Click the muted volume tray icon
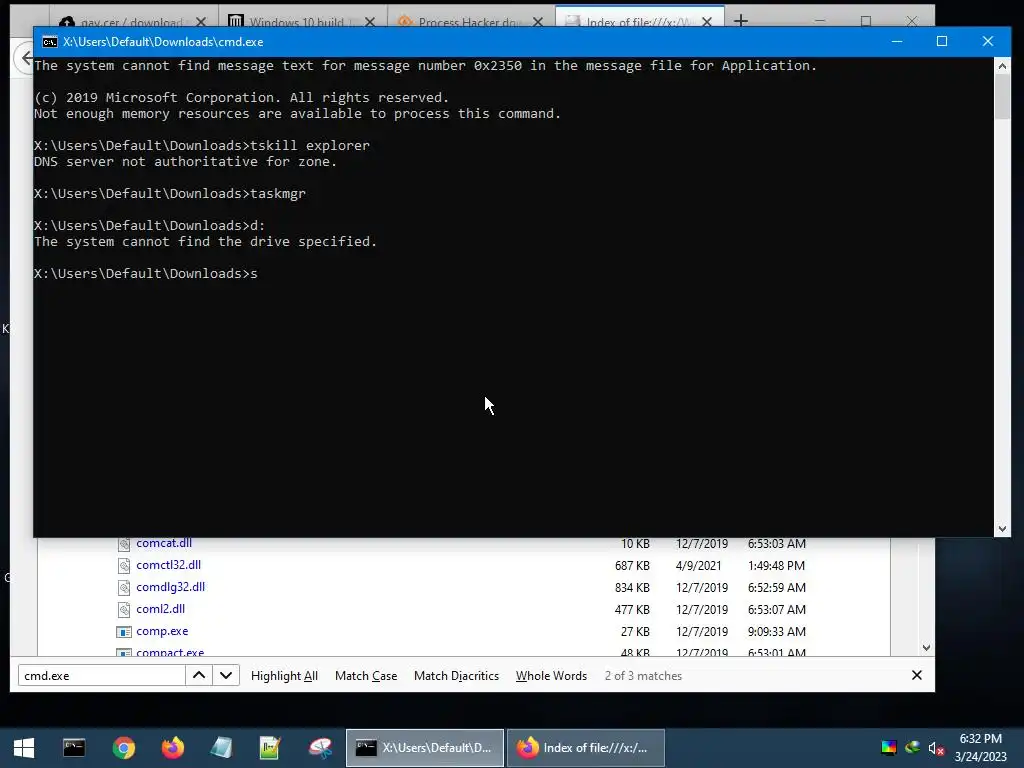The height and width of the screenshot is (768, 1024). tap(936, 748)
